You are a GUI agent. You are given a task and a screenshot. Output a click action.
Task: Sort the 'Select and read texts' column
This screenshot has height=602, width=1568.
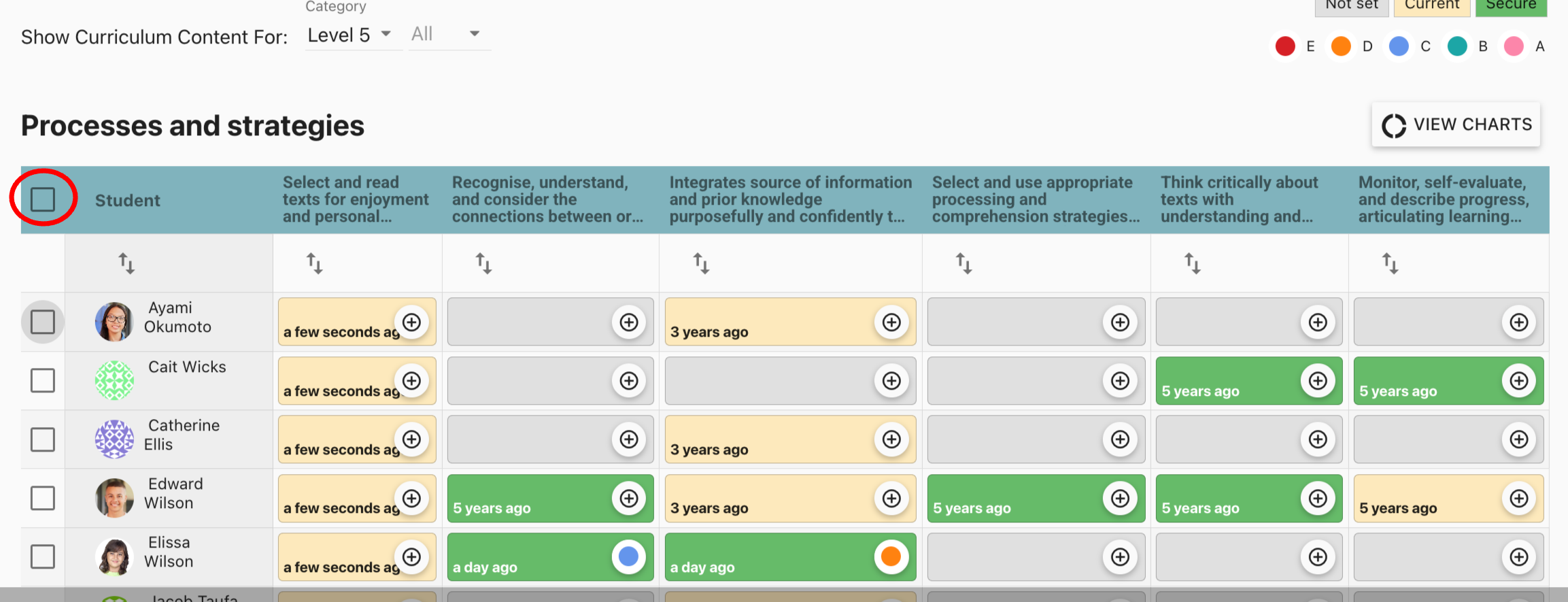click(x=314, y=263)
